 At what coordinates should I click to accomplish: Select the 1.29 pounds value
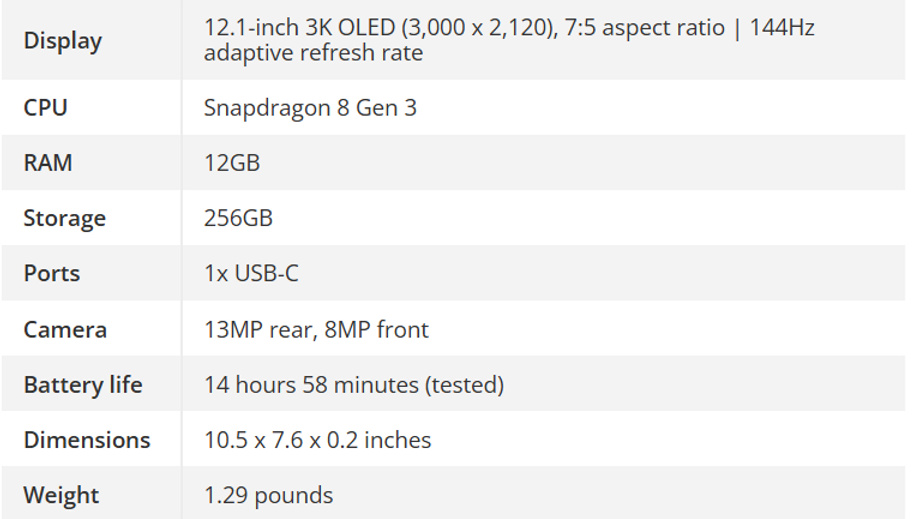coord(268,497)
